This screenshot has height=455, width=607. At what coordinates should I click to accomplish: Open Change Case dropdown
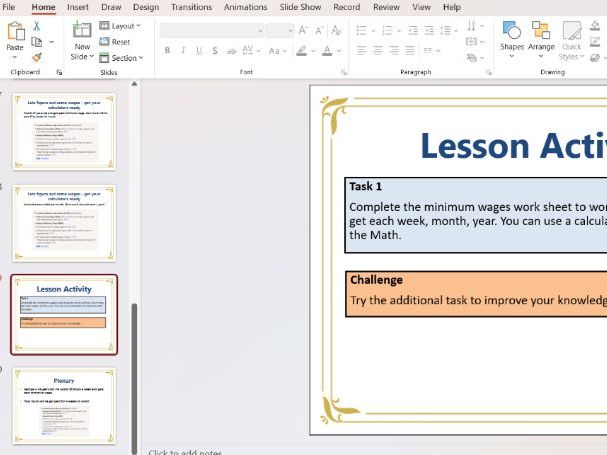pyautogui.click(x=278, y=51)
